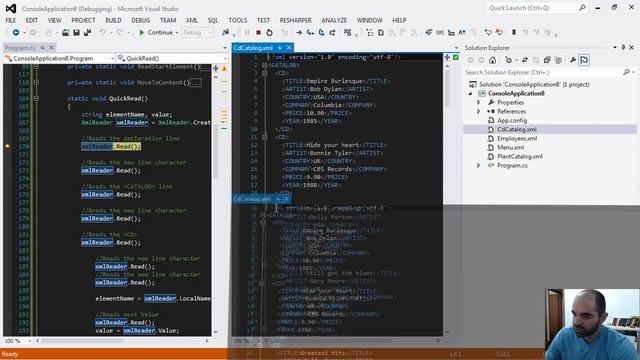The height and width of the screenshot is (360, 640).
Task: Open the HELP menu
Action: 399,20
